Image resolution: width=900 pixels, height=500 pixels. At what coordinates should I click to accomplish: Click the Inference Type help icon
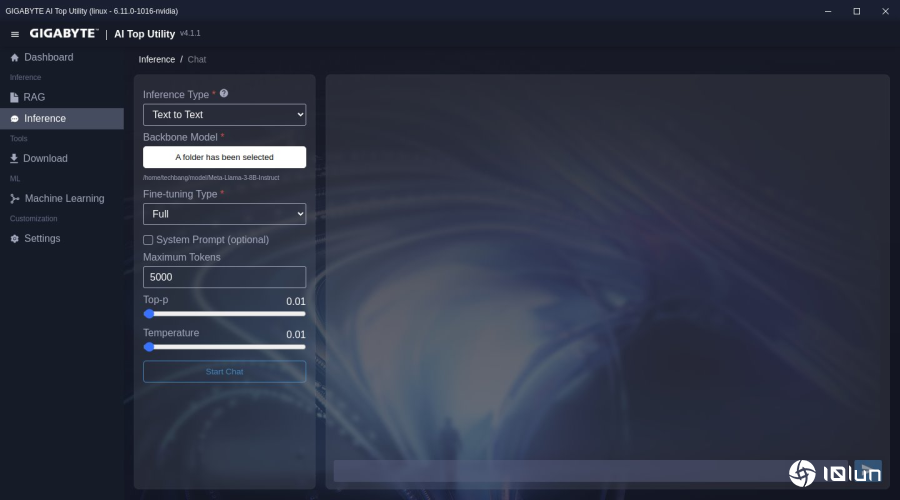pyautogui.click(x=224, y=93)
